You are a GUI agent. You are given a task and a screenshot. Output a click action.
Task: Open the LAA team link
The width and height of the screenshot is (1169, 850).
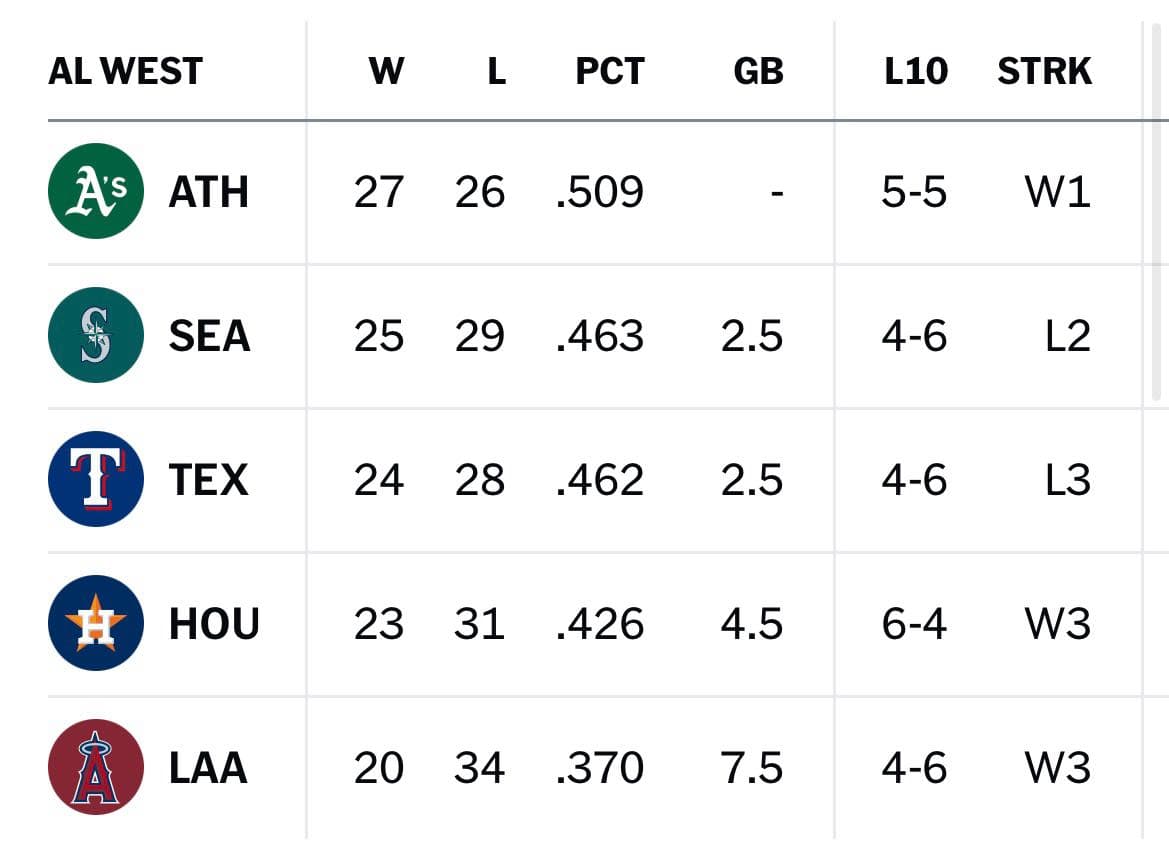208,767
